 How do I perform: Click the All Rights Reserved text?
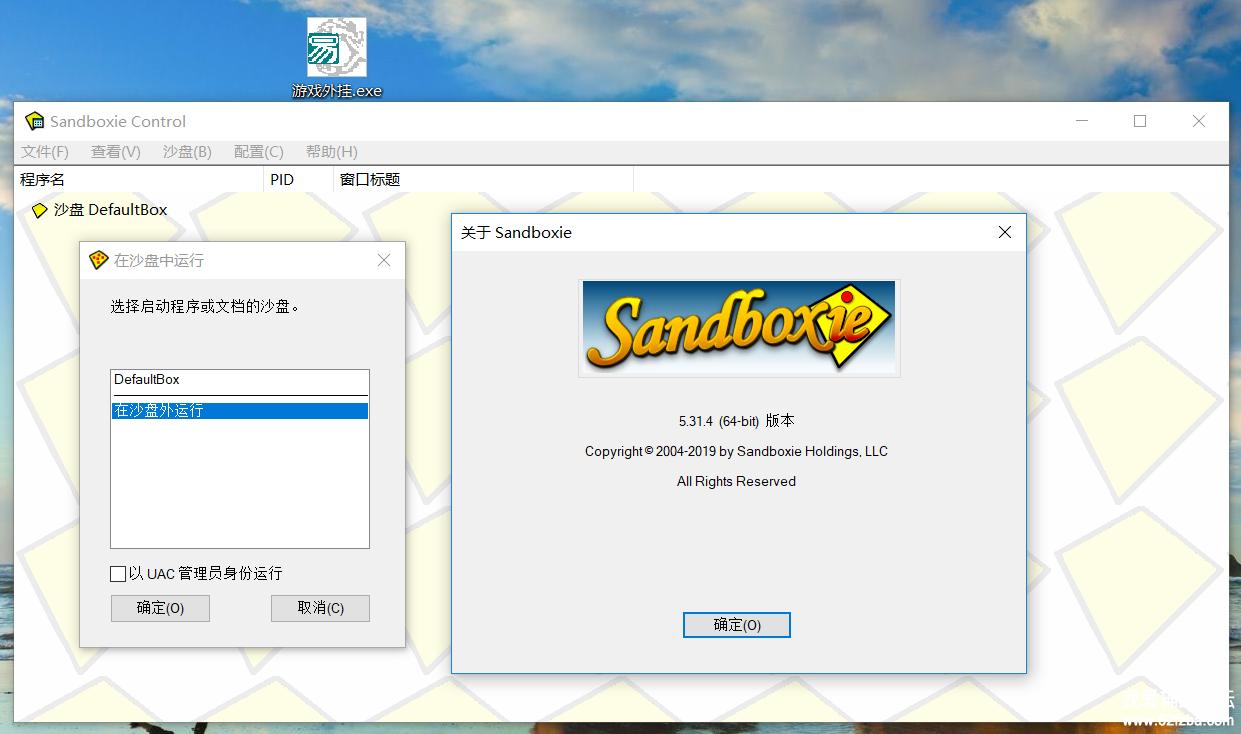click(x=737, y=481)
